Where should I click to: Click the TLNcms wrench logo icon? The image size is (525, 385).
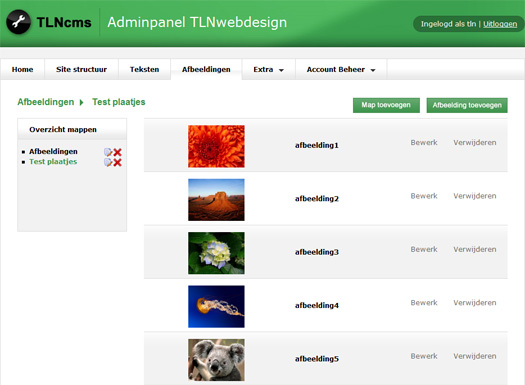(x=18, y=22)
